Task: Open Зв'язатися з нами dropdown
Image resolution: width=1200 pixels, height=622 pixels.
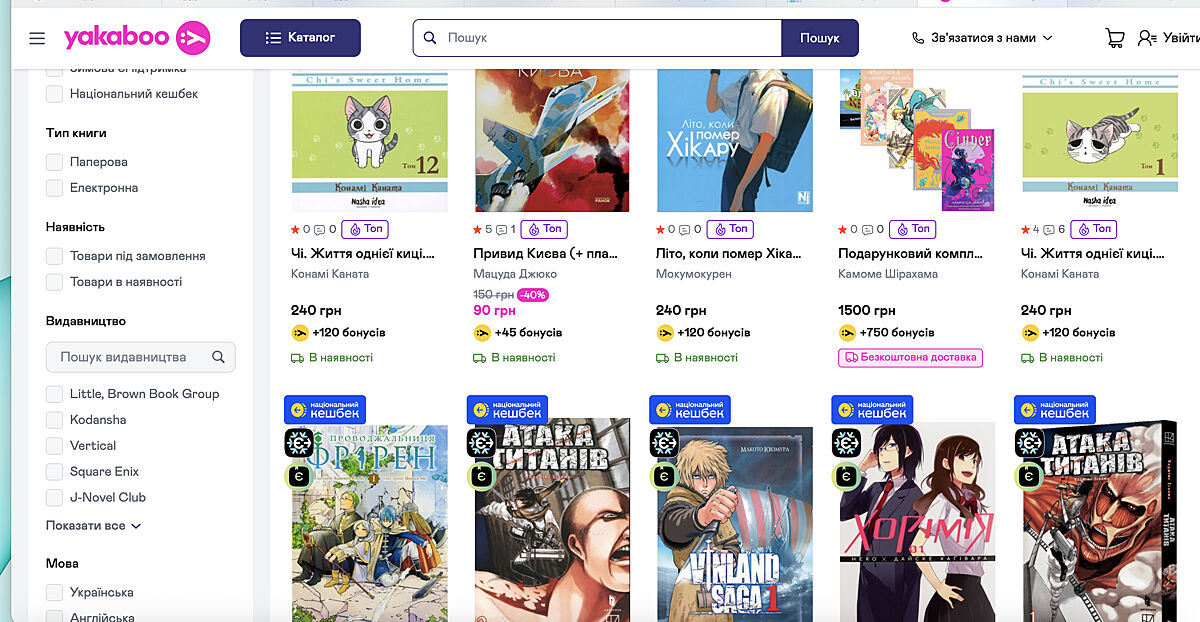Action: (982, 38)
